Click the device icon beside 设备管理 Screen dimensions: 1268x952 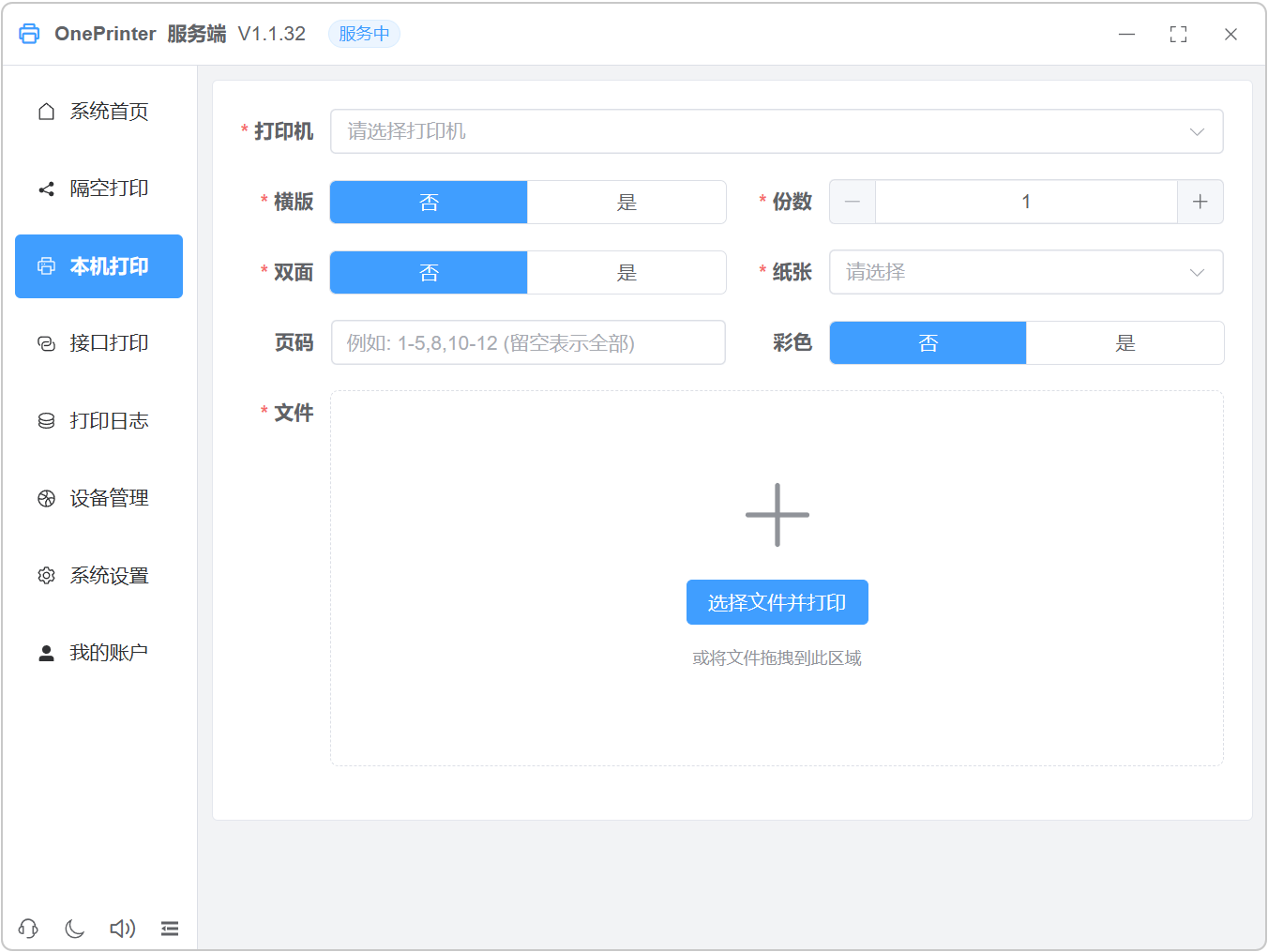tap(46, 498)
